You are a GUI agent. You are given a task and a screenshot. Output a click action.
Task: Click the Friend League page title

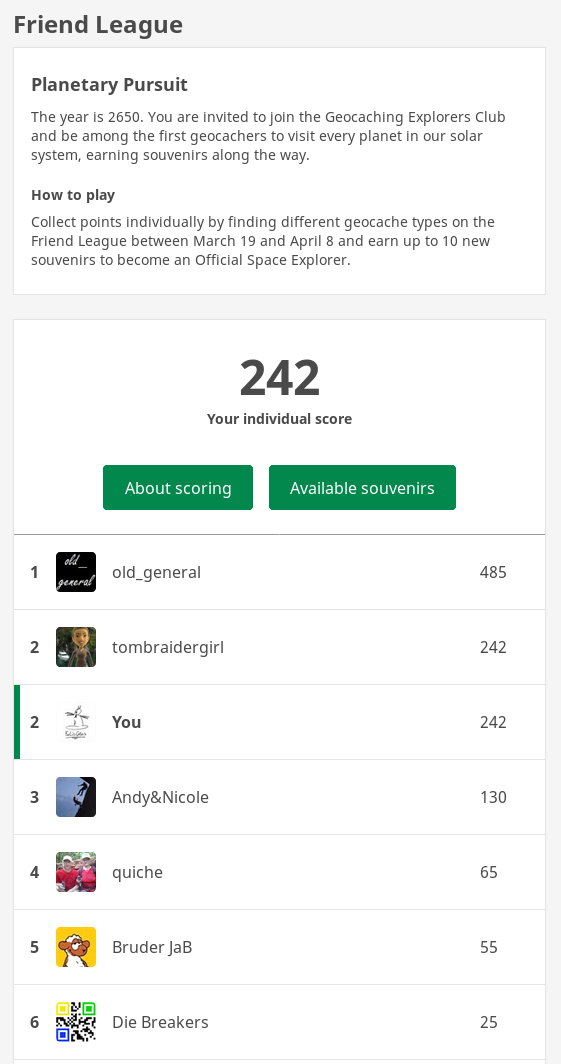(98, 25)
